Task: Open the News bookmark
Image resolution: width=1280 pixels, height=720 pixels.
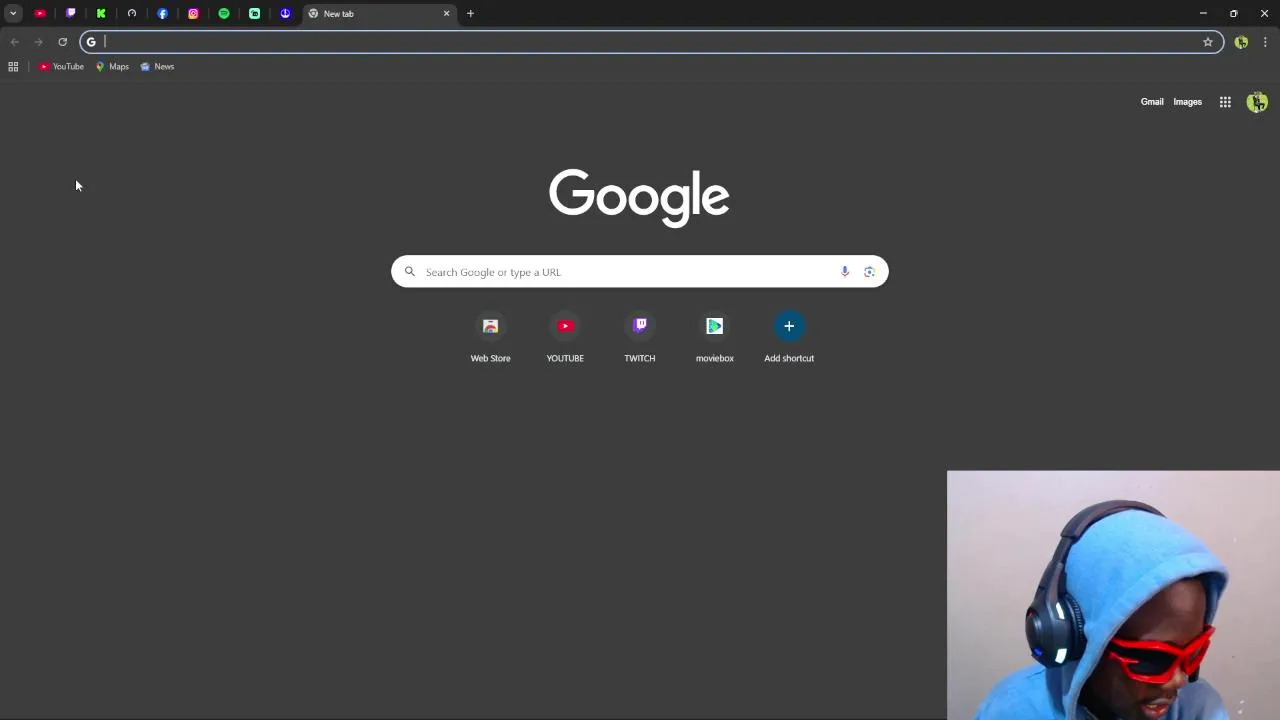Action: click(157, 67)
